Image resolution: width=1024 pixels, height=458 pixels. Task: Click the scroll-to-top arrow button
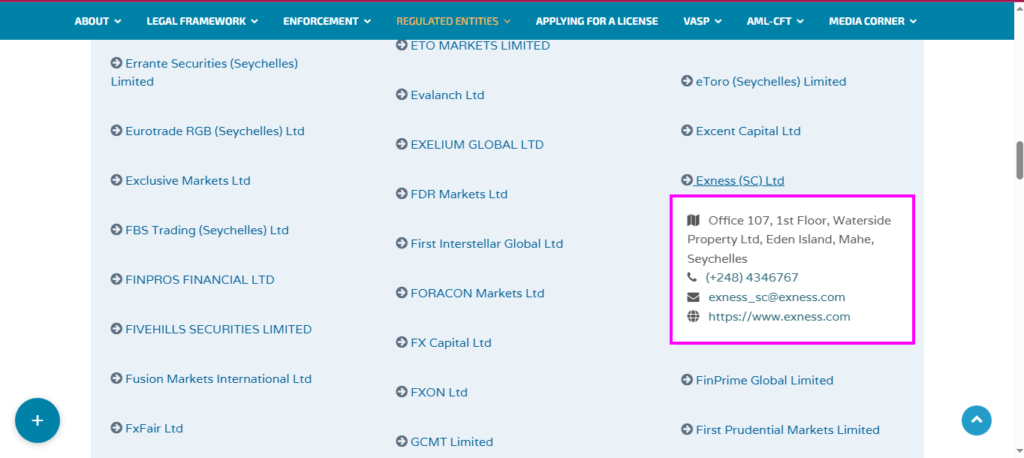(x=977, y=421)
